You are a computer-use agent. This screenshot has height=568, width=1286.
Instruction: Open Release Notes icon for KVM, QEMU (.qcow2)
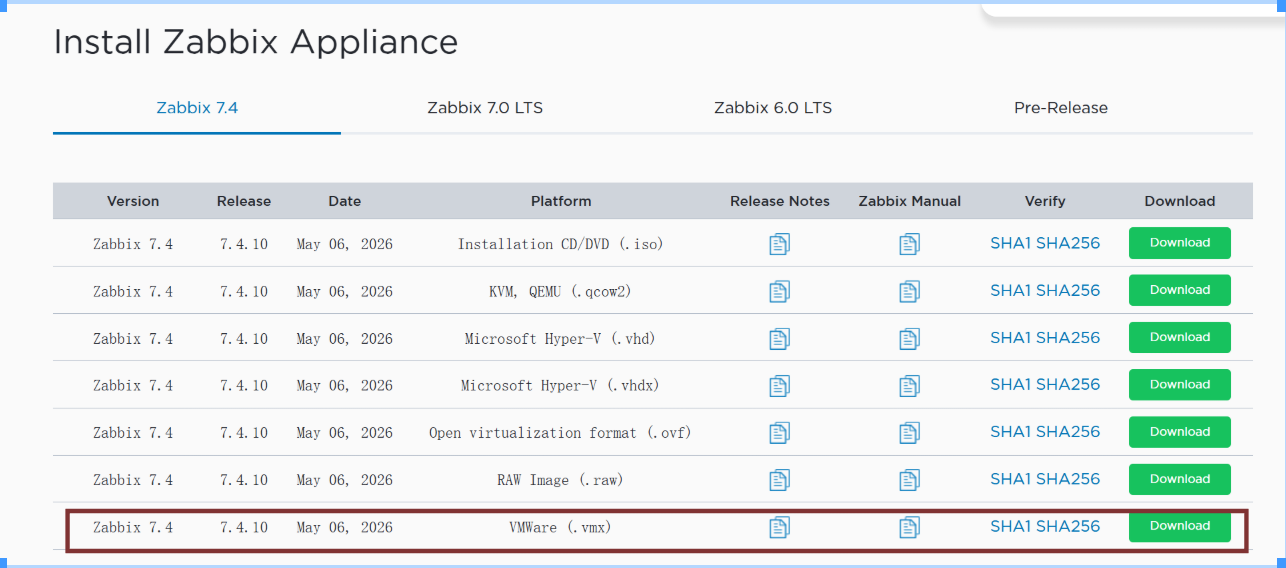click(780, 291)
